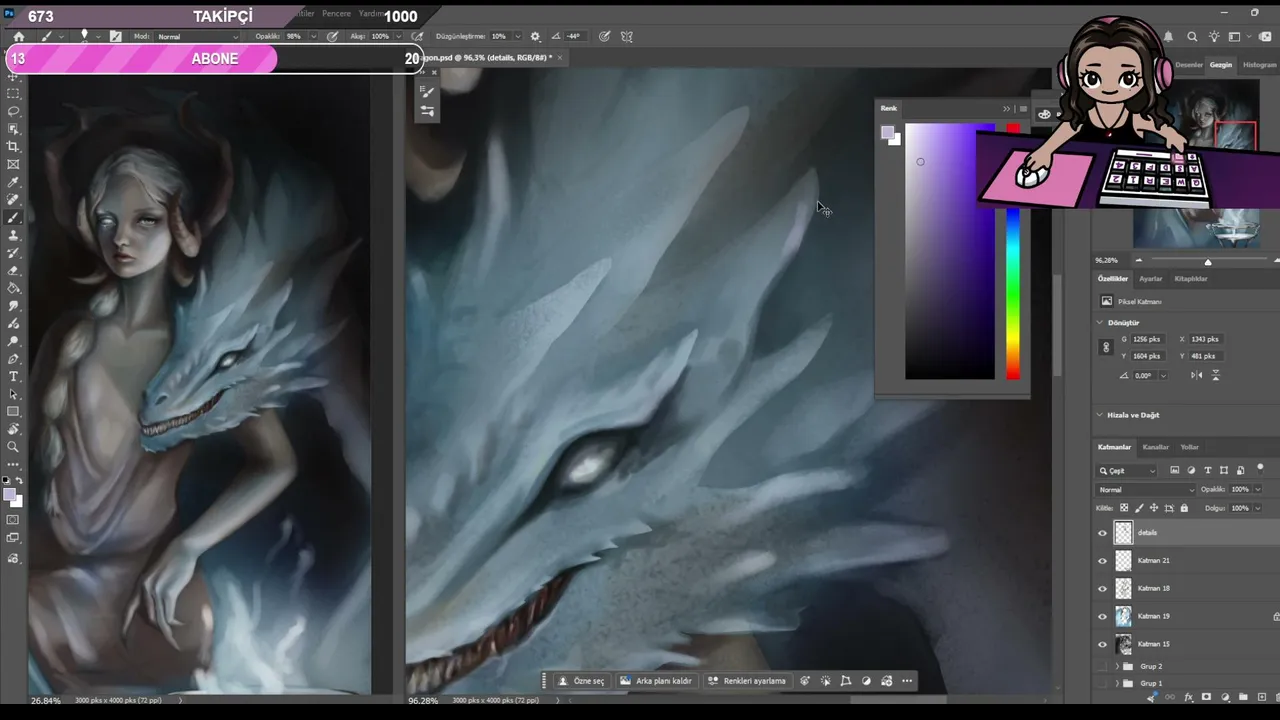
Task: Switch to the Kanallar tab
Action: point(1156,447)
